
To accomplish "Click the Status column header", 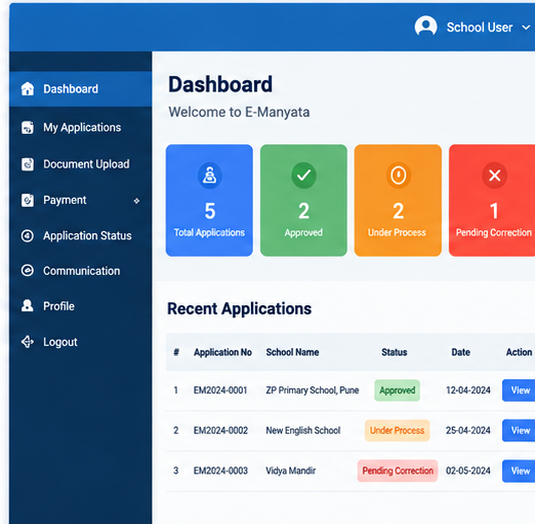I will (x=394, y=352).
